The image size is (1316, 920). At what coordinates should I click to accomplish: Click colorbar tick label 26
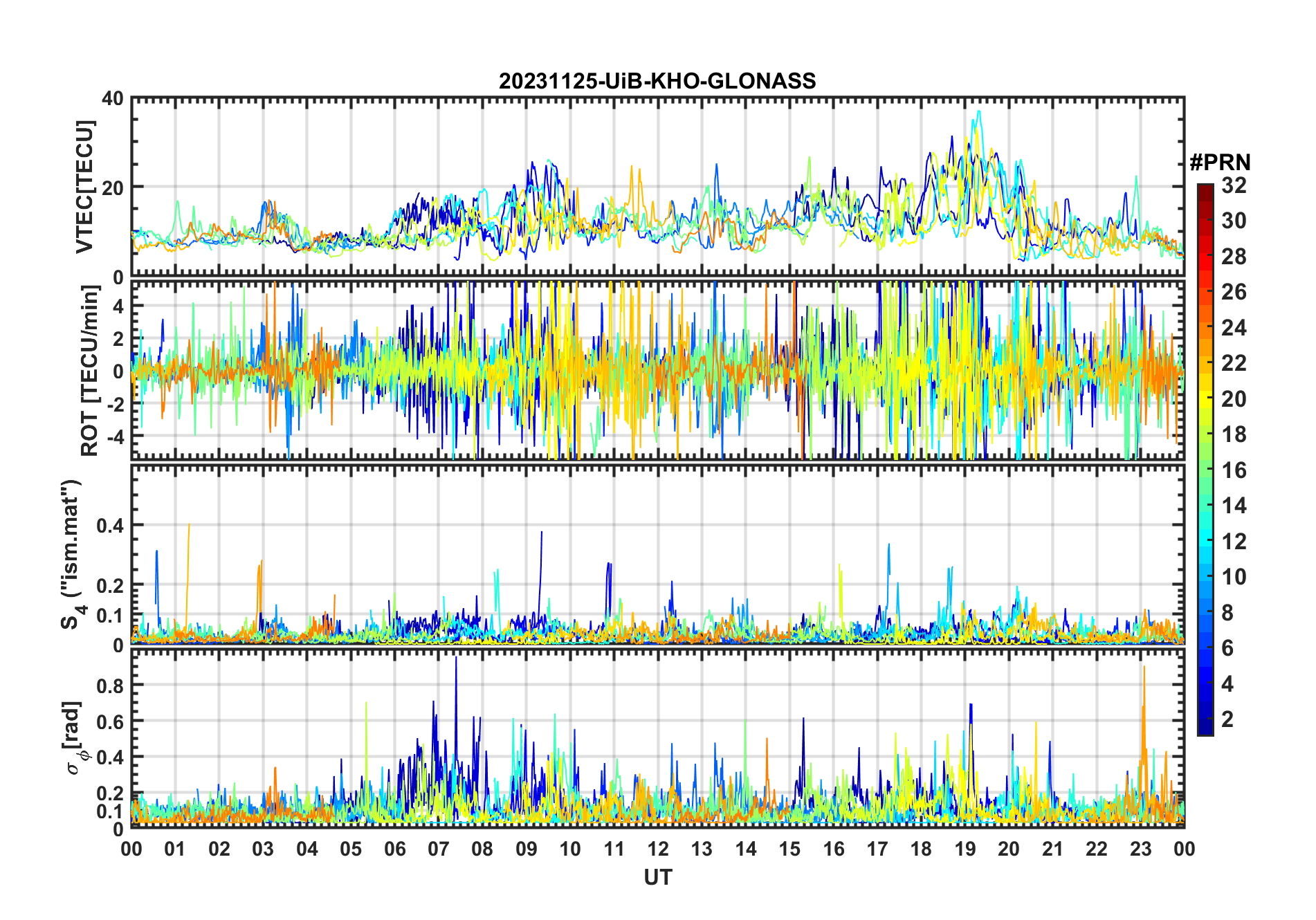(1234, 292)
